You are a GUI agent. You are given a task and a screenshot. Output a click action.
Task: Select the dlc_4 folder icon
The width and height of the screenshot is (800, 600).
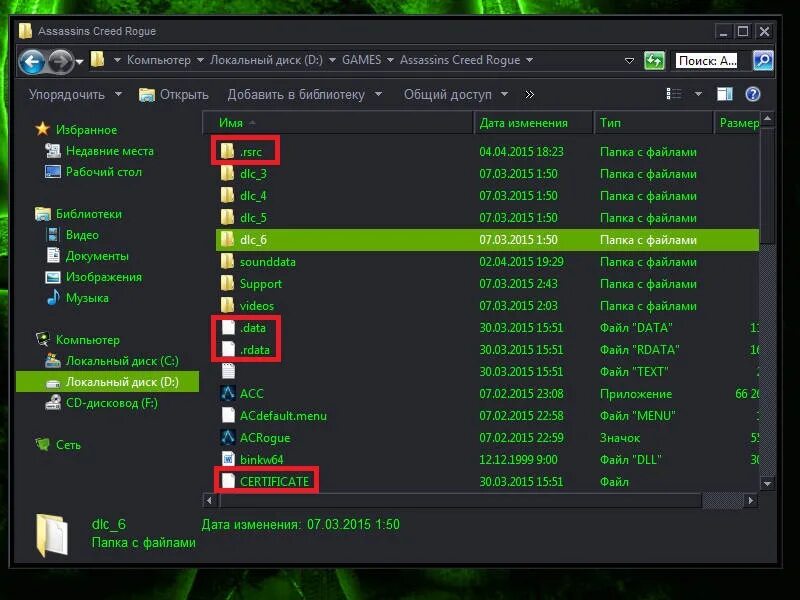pyautogui.click(x=227, y=195)
